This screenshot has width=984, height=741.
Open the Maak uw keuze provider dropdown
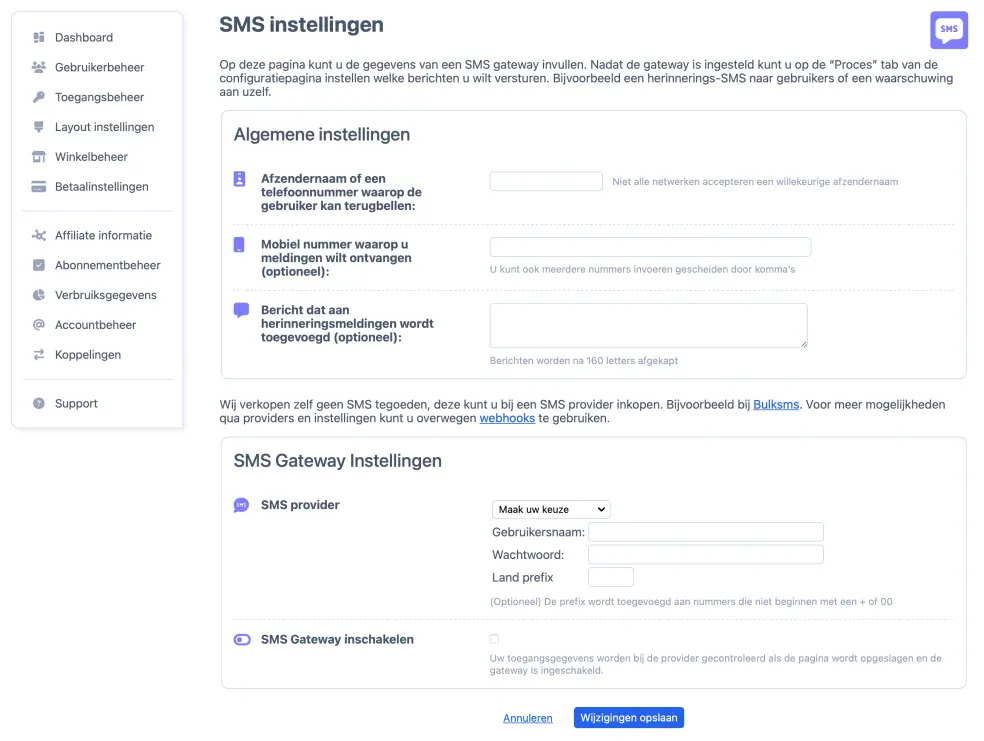point(550,509)
